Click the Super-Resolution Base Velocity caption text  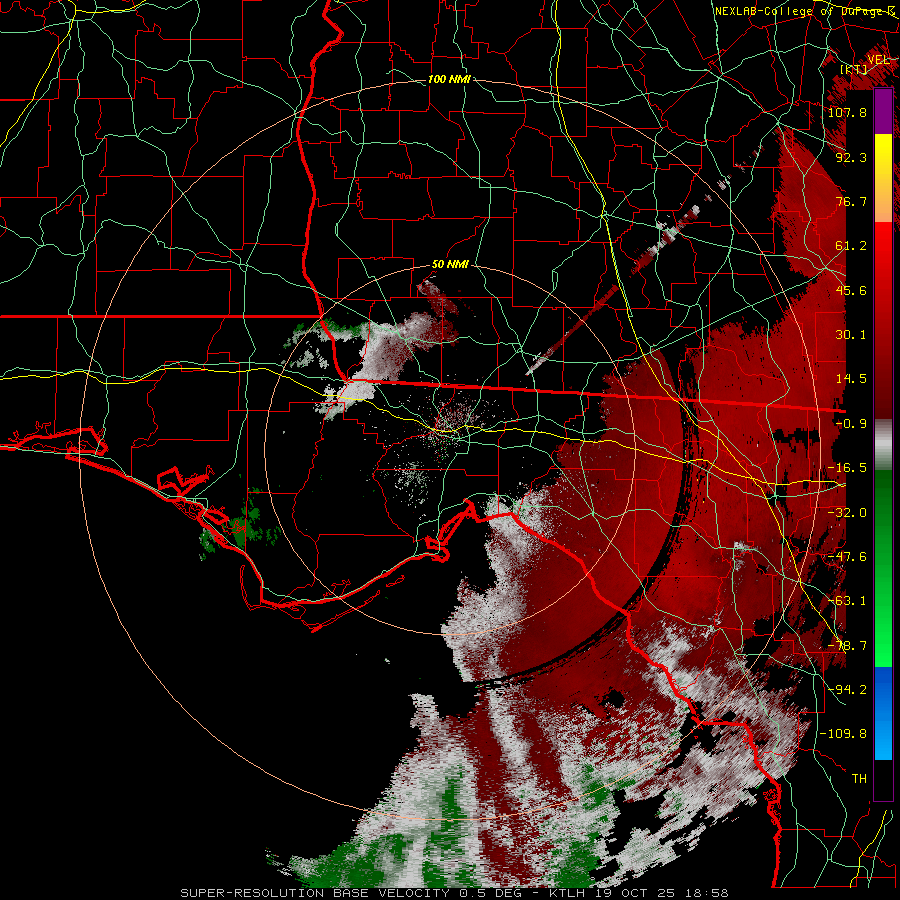tap(454, 893)
